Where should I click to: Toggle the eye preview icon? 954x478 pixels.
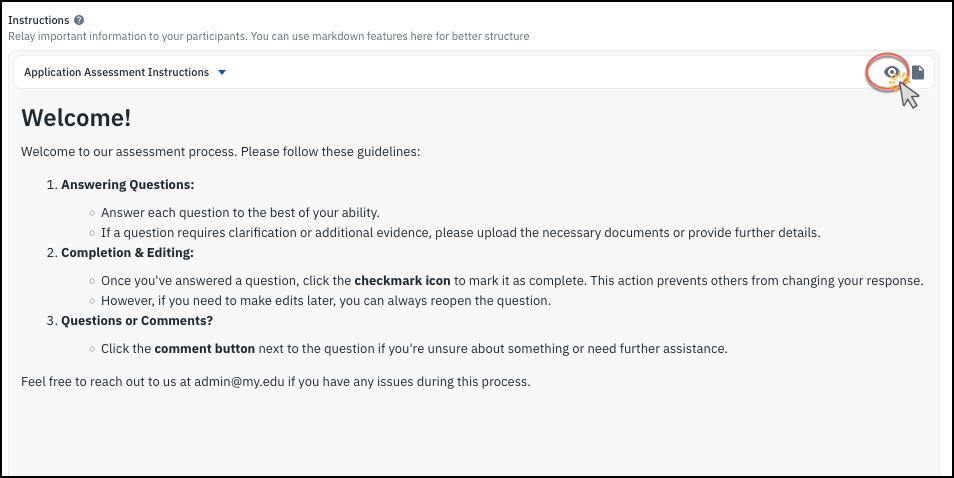(892, 72)
